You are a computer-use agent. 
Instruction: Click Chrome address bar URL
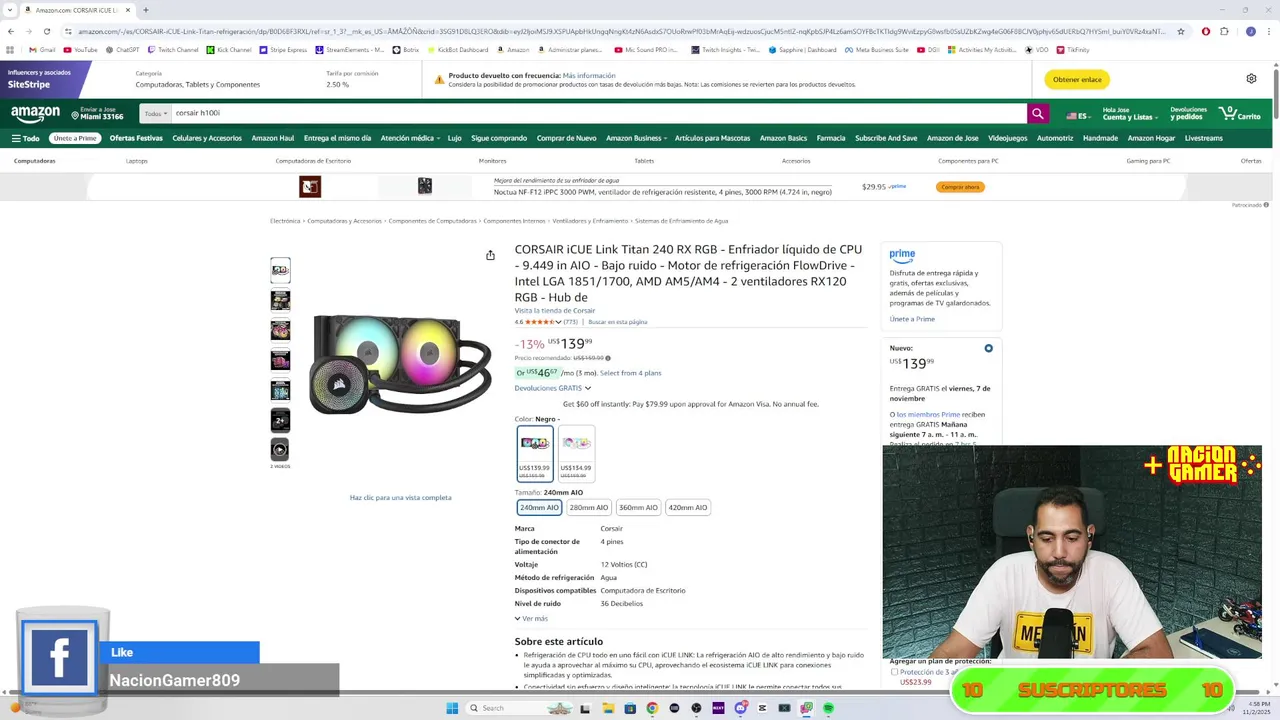[x=620, y=31]
